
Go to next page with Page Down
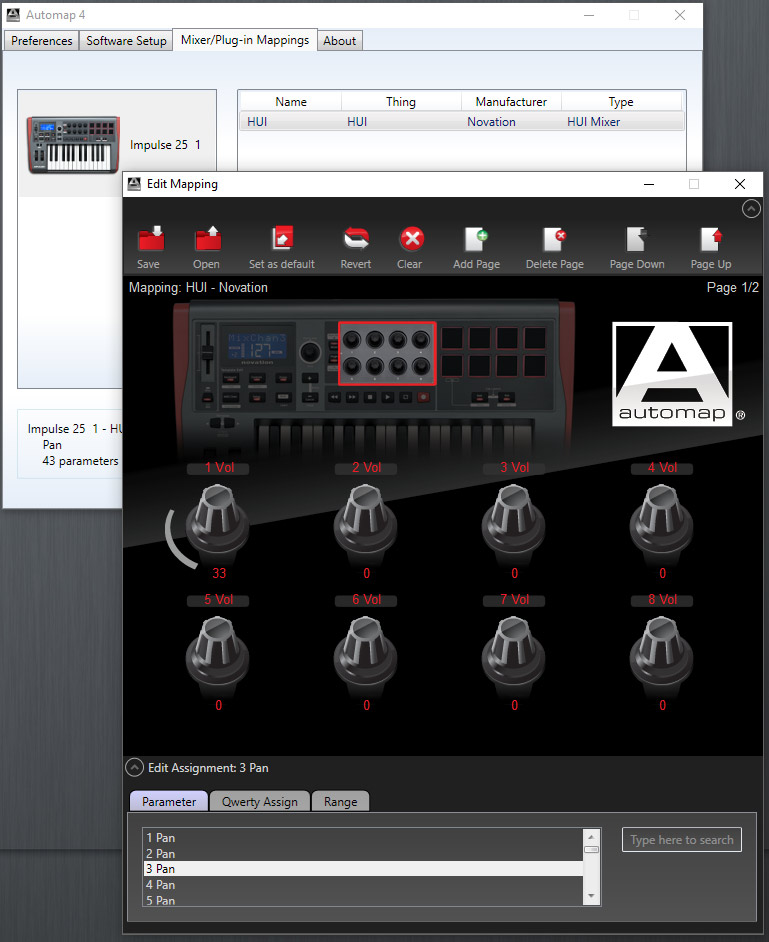637,240
